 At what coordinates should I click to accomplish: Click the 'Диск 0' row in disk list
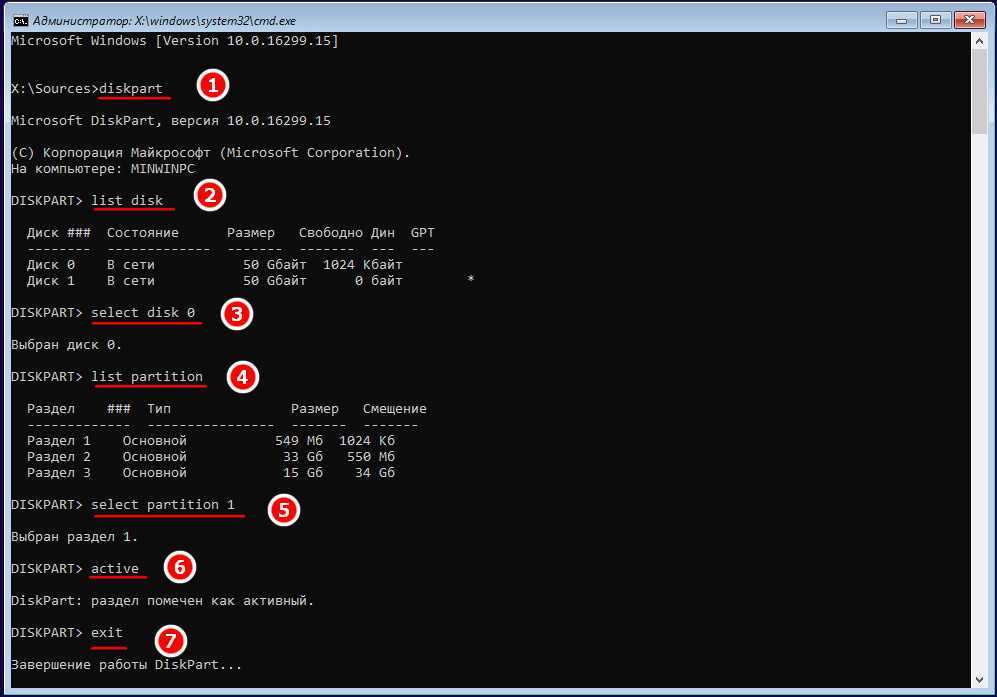click(x=215, y=264)
